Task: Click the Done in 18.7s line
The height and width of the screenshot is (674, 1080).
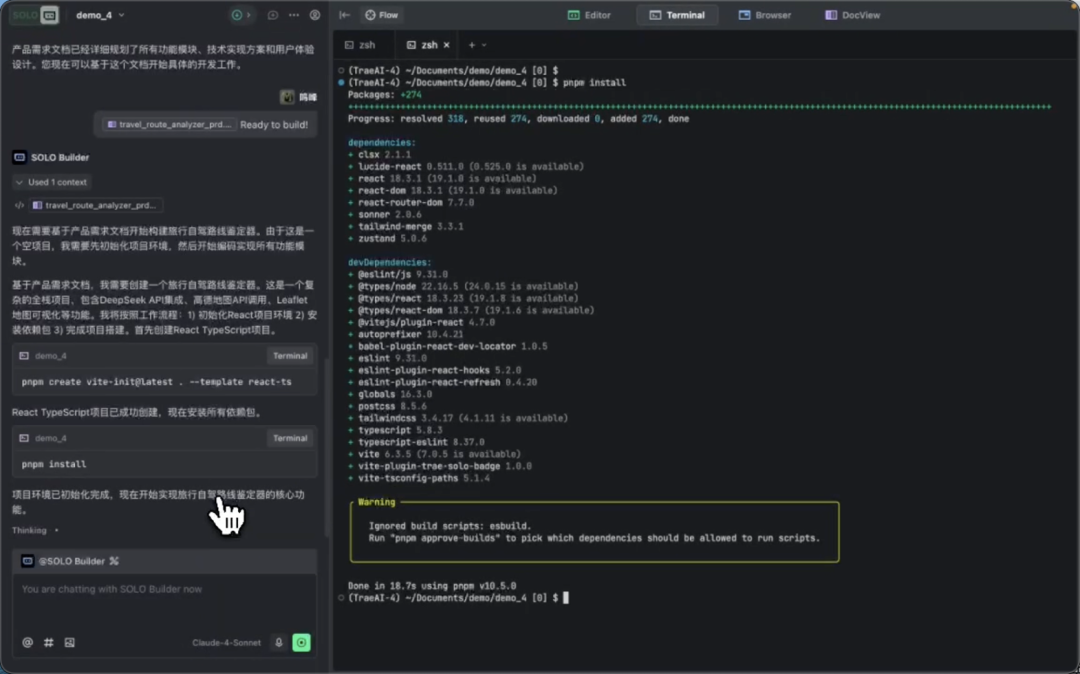Action: [432, 586]
